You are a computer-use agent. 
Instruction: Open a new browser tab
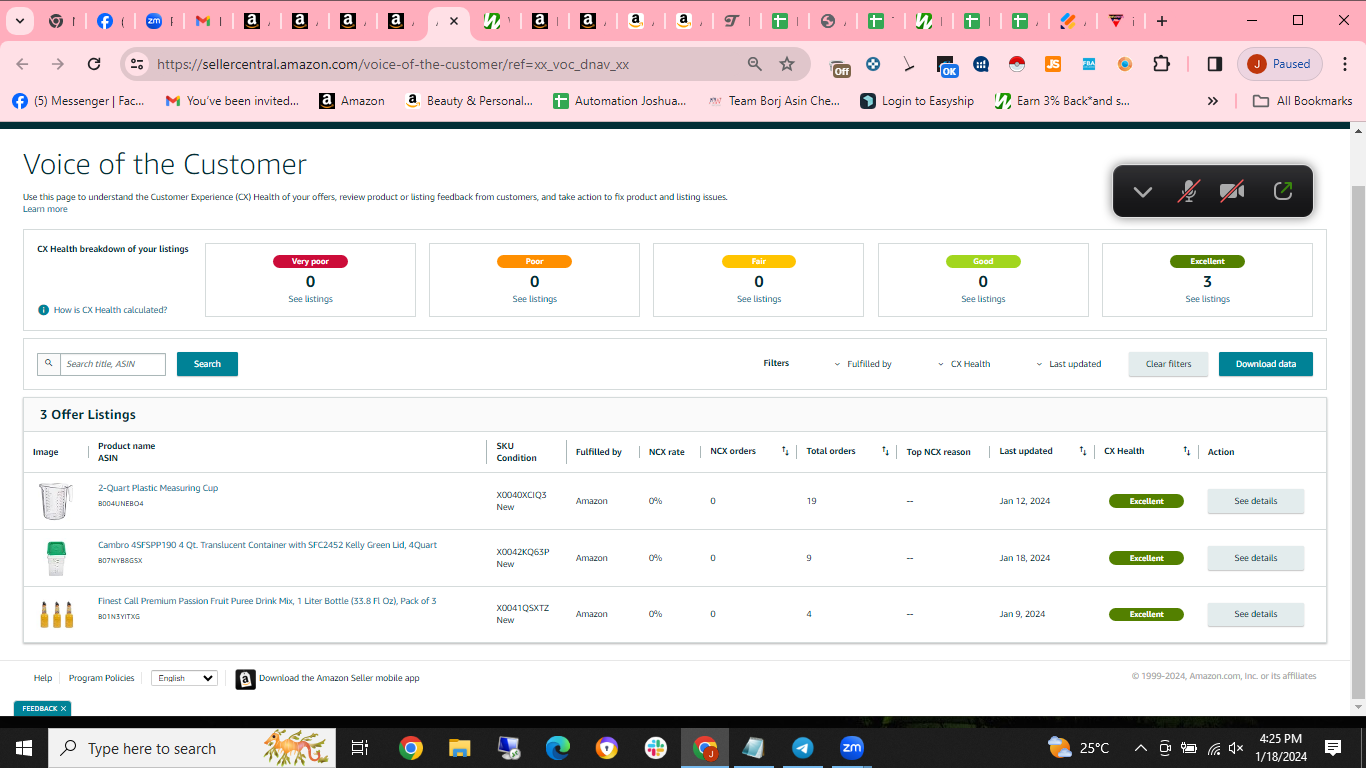pos(1162,21)
